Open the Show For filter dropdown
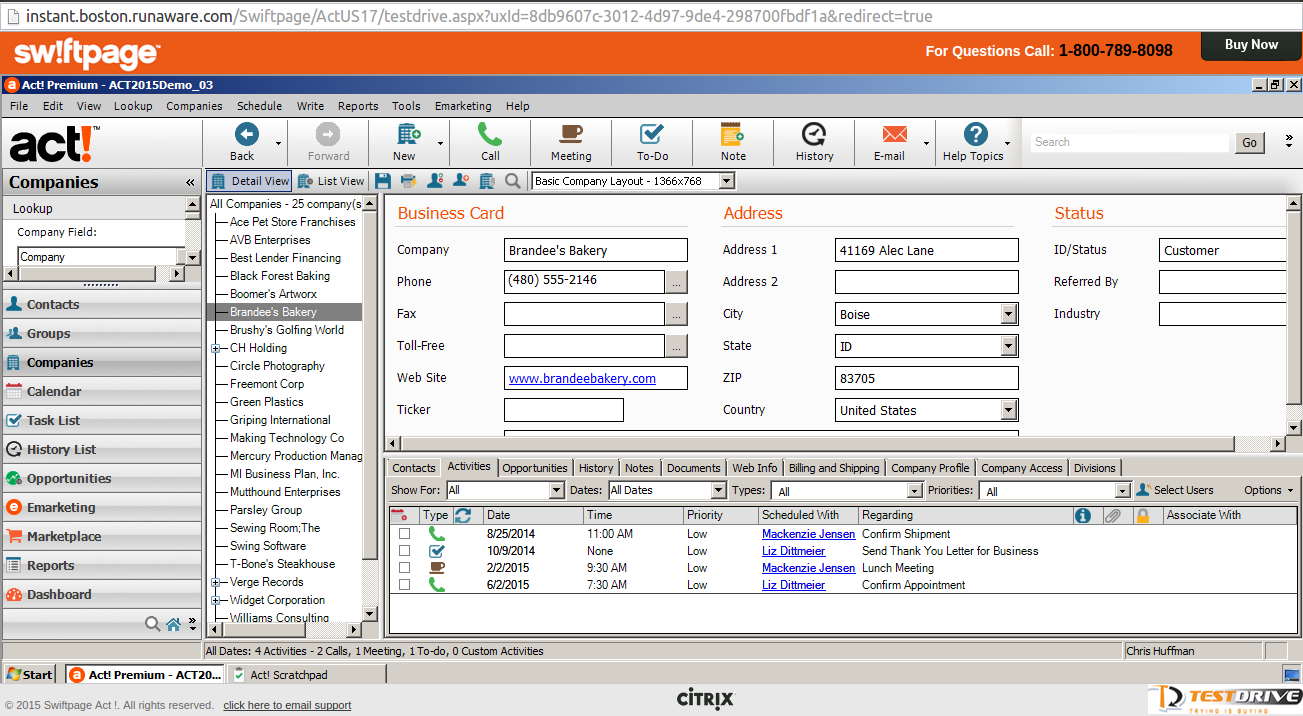Viewport: 1303px width, 716px height. tap(557, 490)
